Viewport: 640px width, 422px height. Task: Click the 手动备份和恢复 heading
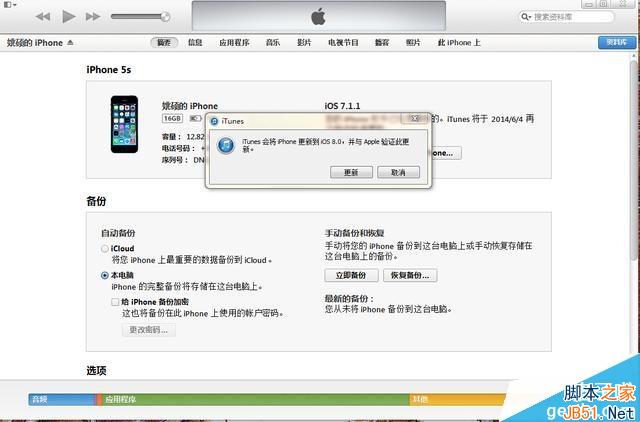354,233
